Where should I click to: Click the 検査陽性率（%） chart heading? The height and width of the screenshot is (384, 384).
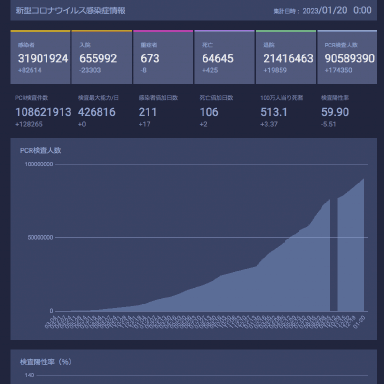(46, 362)
